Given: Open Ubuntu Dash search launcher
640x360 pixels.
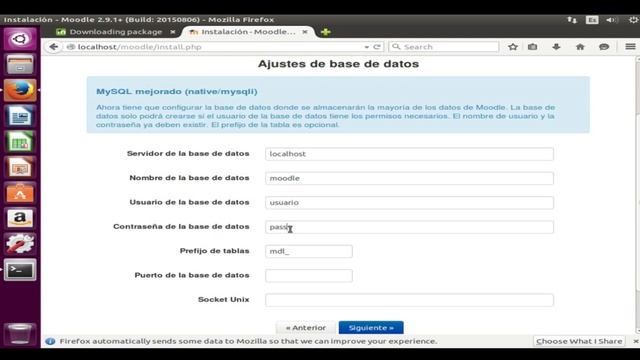Looking at the screenshot, I should pyautogui.click(x=20, y=39).
